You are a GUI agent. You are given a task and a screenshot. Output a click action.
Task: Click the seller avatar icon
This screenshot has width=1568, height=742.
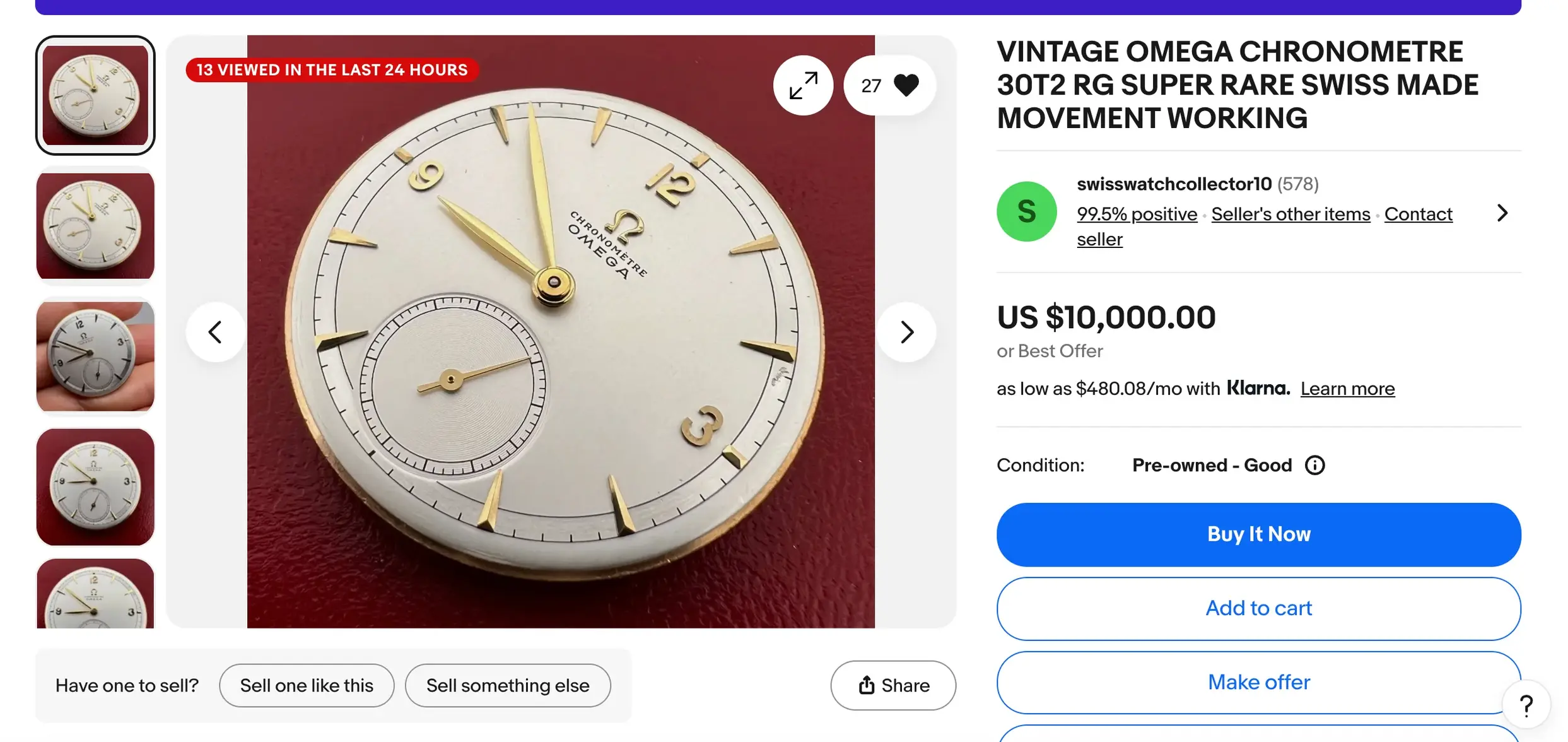[x=1026, y=211]
